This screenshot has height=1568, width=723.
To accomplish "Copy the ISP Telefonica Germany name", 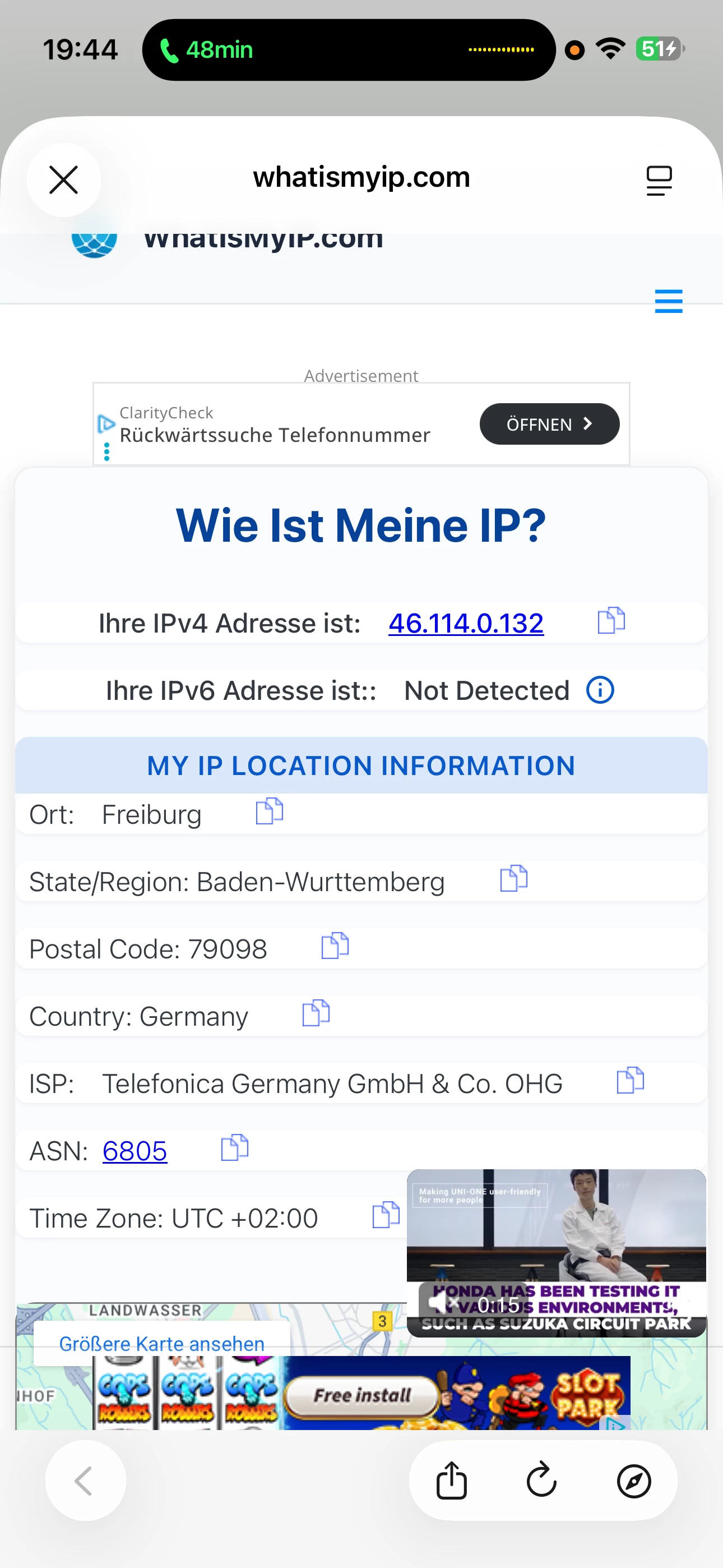I will click(630, 1081).
